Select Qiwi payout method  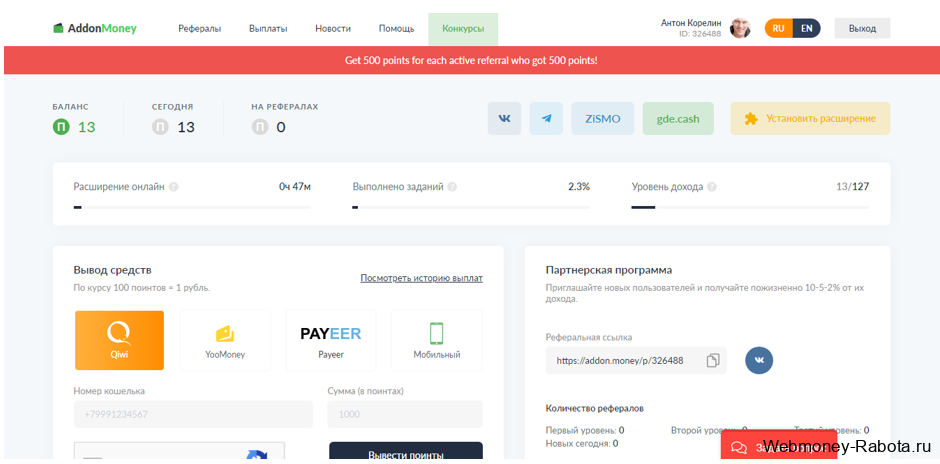(x=119, y=340)
